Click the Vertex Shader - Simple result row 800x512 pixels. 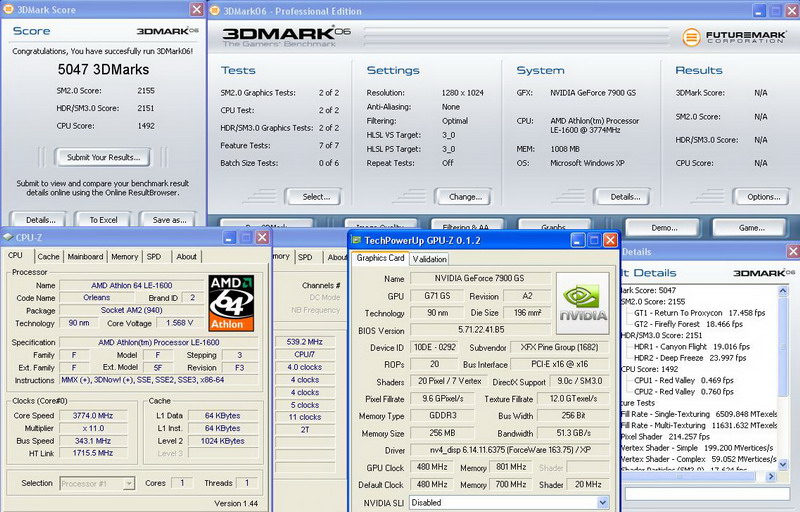(x=696, y=447)
